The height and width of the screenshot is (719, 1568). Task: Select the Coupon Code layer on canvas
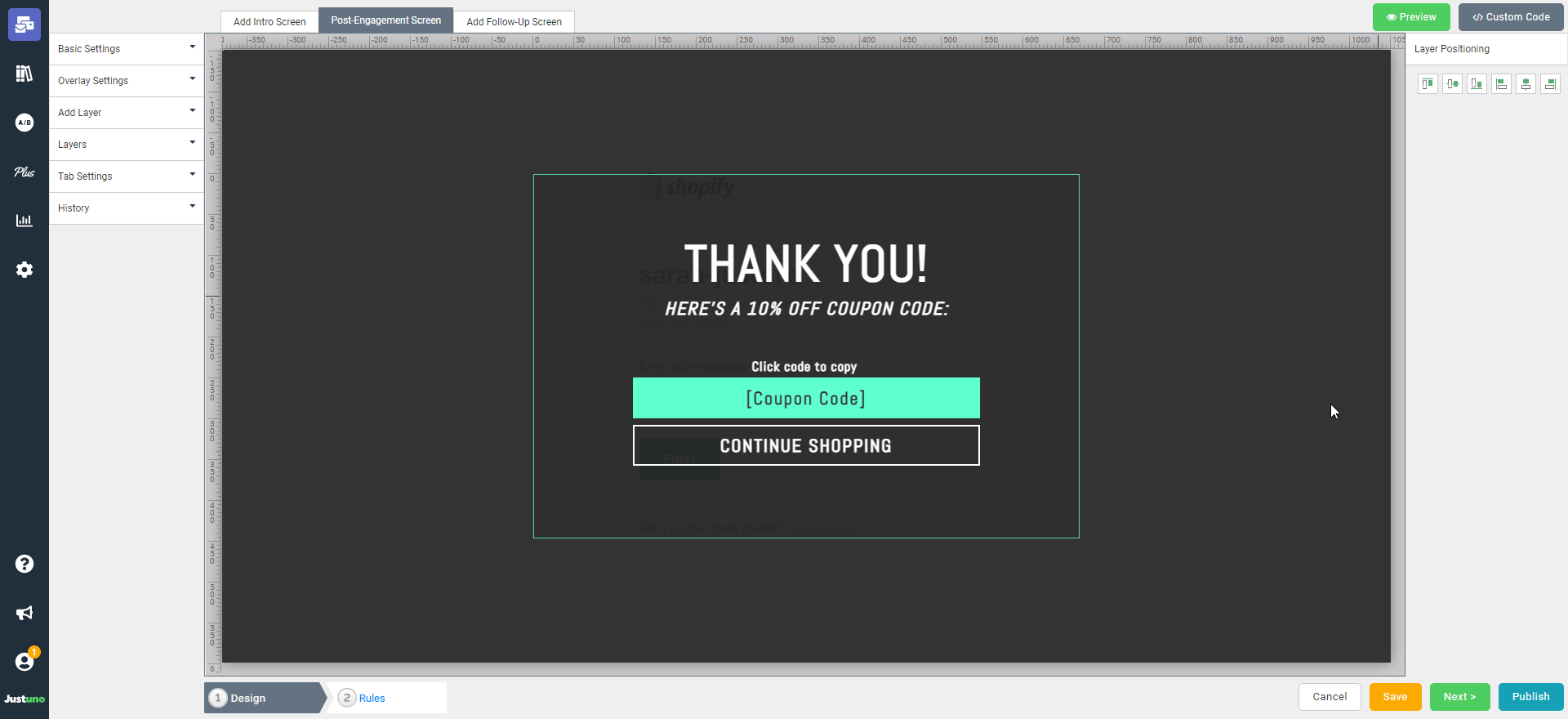[x=805, y=399]
